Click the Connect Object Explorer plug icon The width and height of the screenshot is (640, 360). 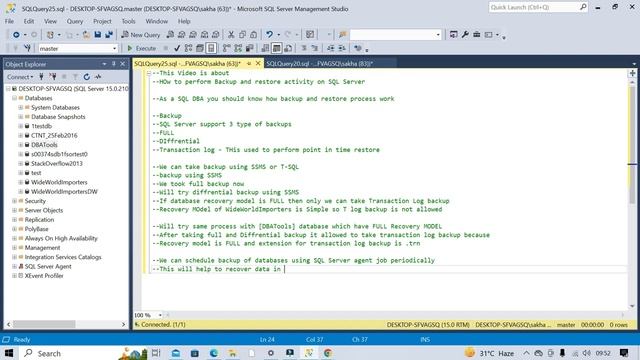[x=41, y=77]
